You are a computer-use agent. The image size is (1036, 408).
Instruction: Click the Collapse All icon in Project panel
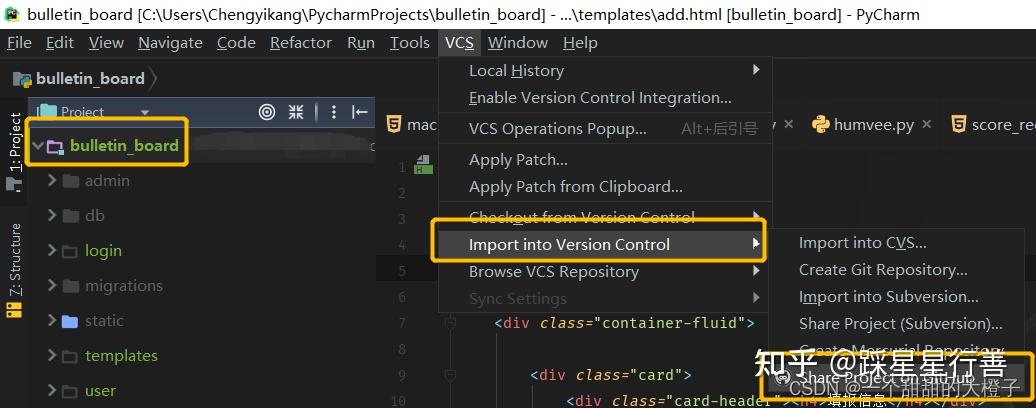point(296,112)
